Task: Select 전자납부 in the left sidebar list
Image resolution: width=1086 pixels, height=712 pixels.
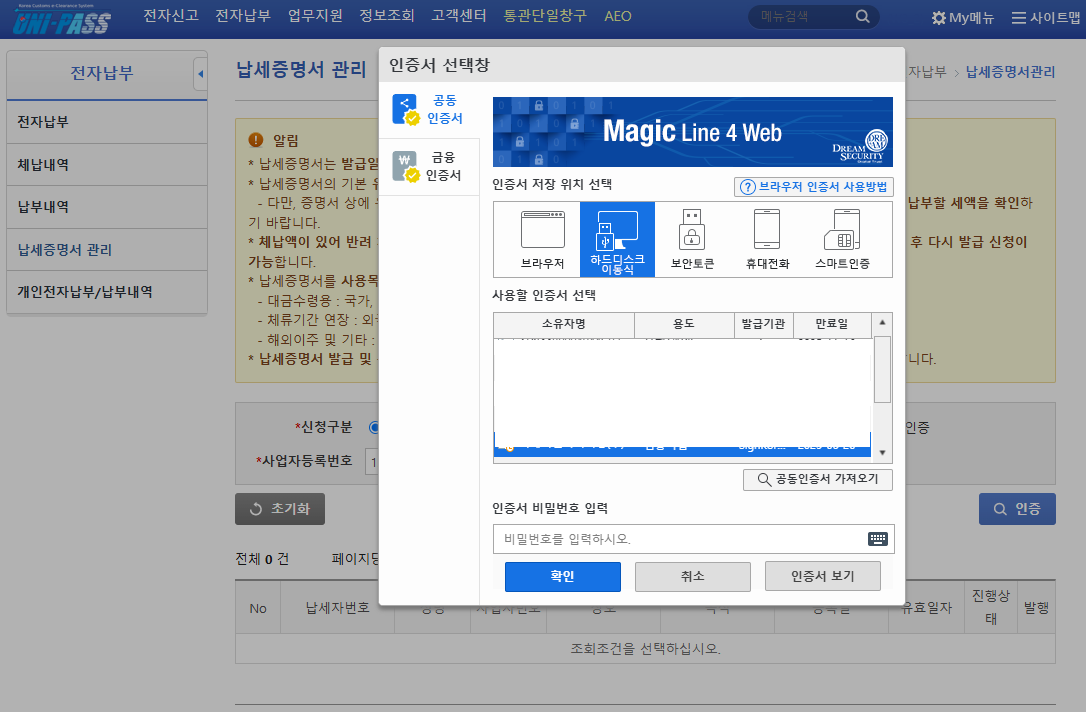Action: (x=107, y=122)
